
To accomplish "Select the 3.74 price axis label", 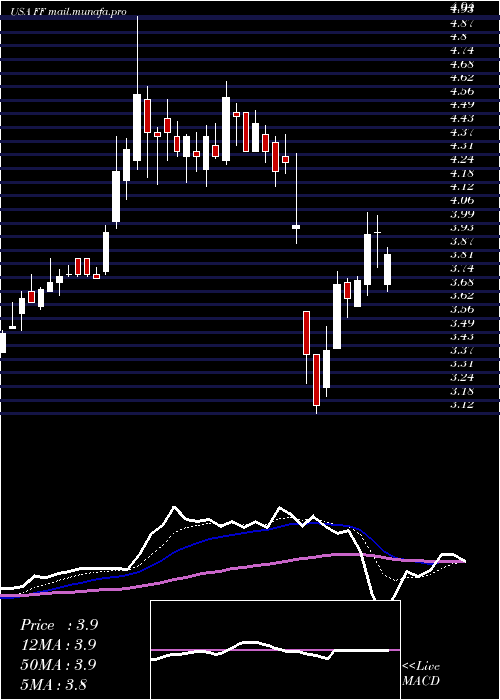I will click(462, 268).
